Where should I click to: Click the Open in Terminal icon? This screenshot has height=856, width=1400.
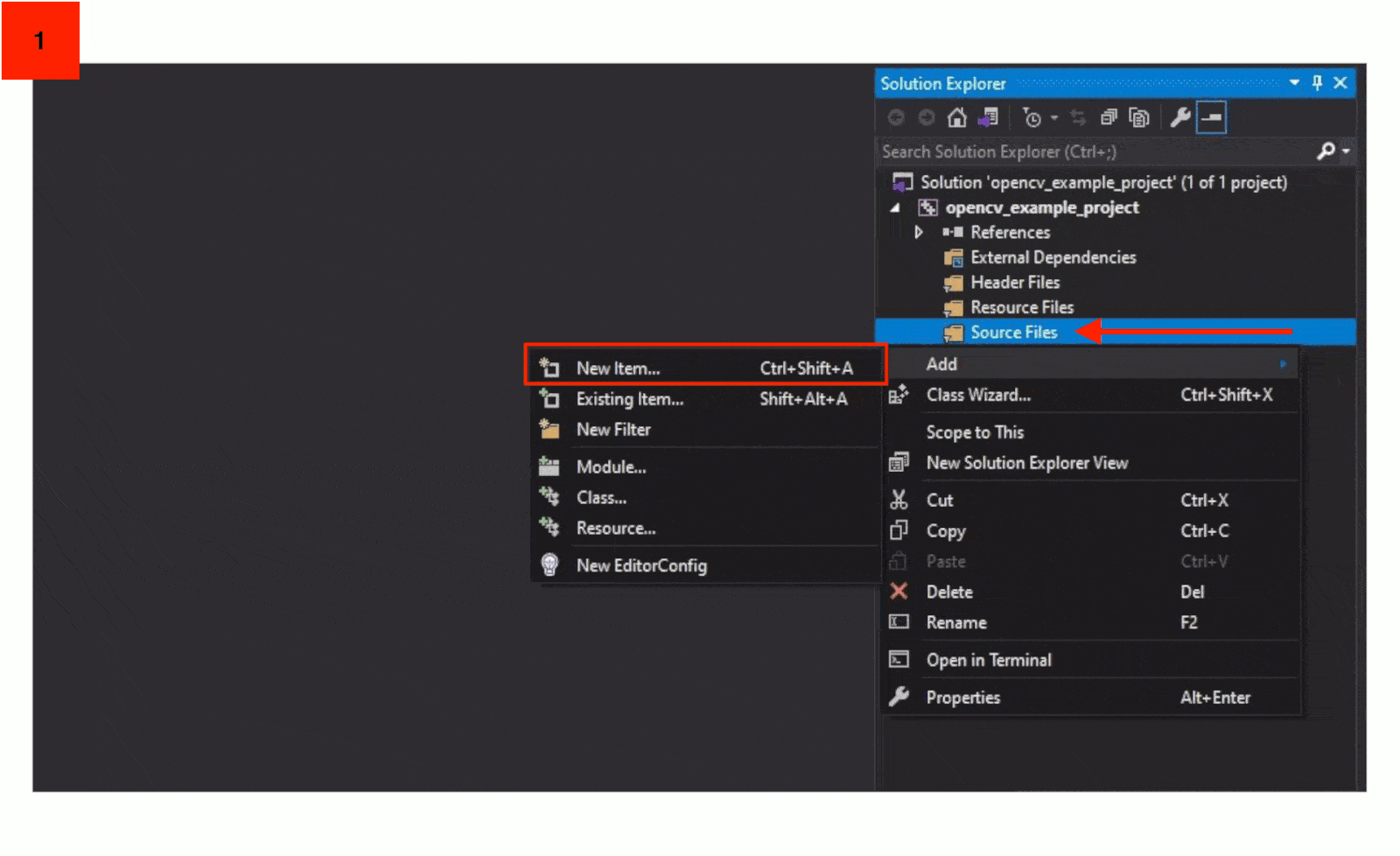coord(899,659)
